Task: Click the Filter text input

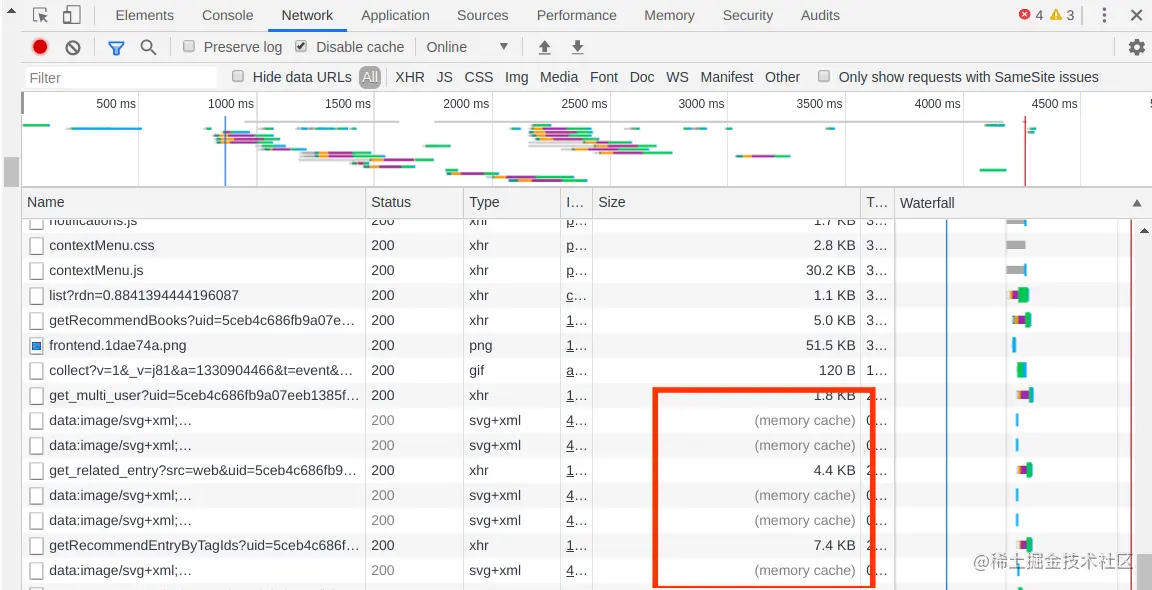Action: point(121,77)
